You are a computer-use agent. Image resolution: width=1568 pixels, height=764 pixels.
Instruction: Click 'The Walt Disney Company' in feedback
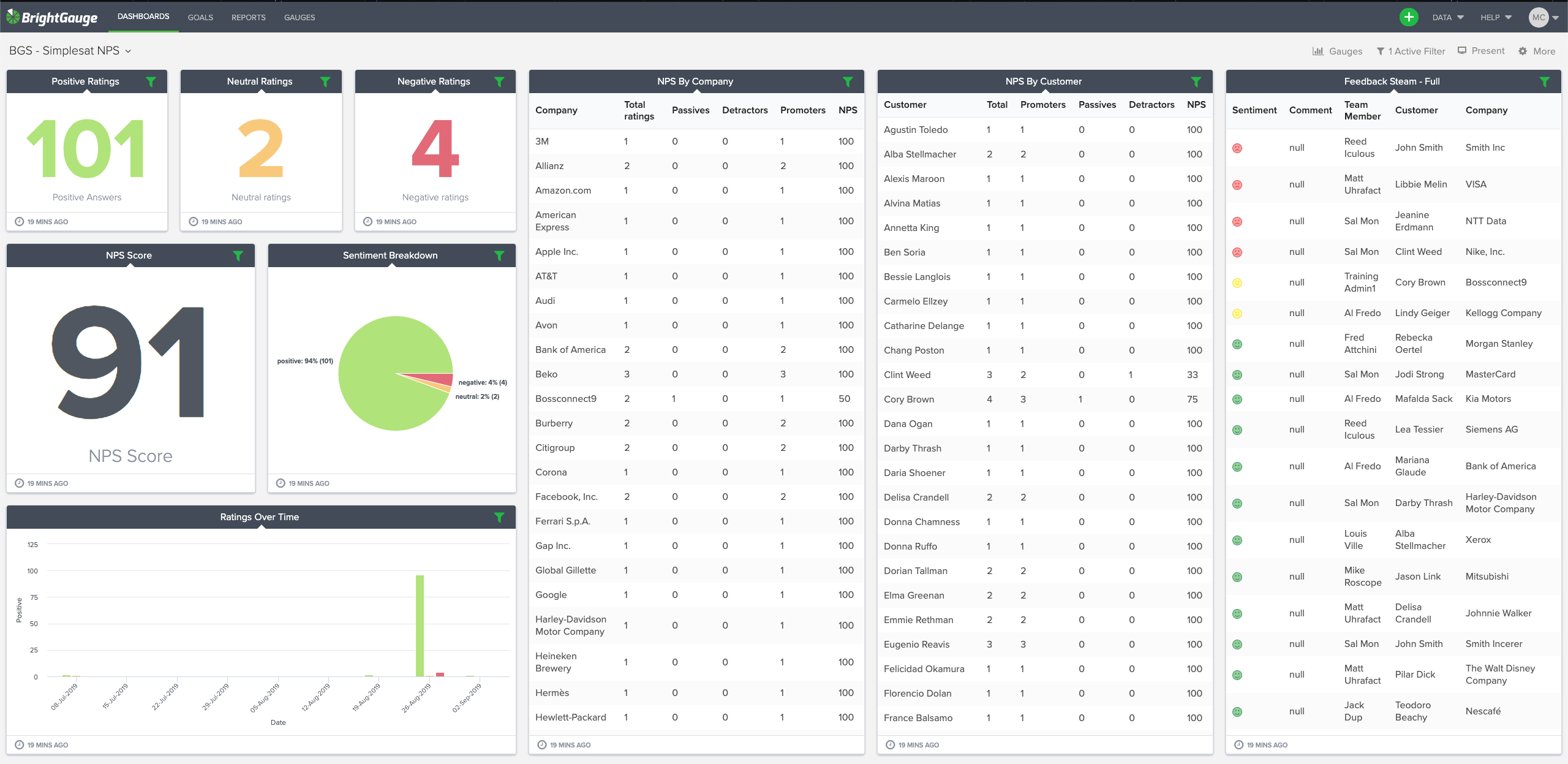pos(1500,675)
